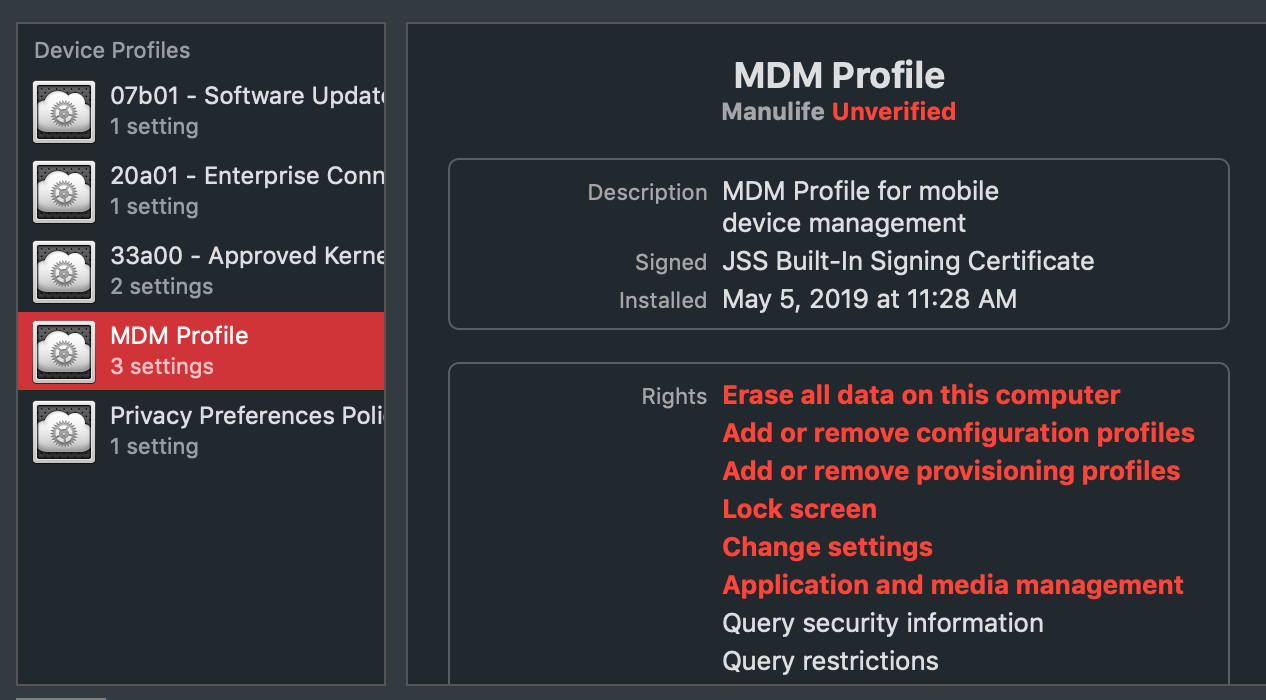Click the MDM Profile title heading
The width and height of the screenshot is (1266, 700).
click(x=838, y=75)
